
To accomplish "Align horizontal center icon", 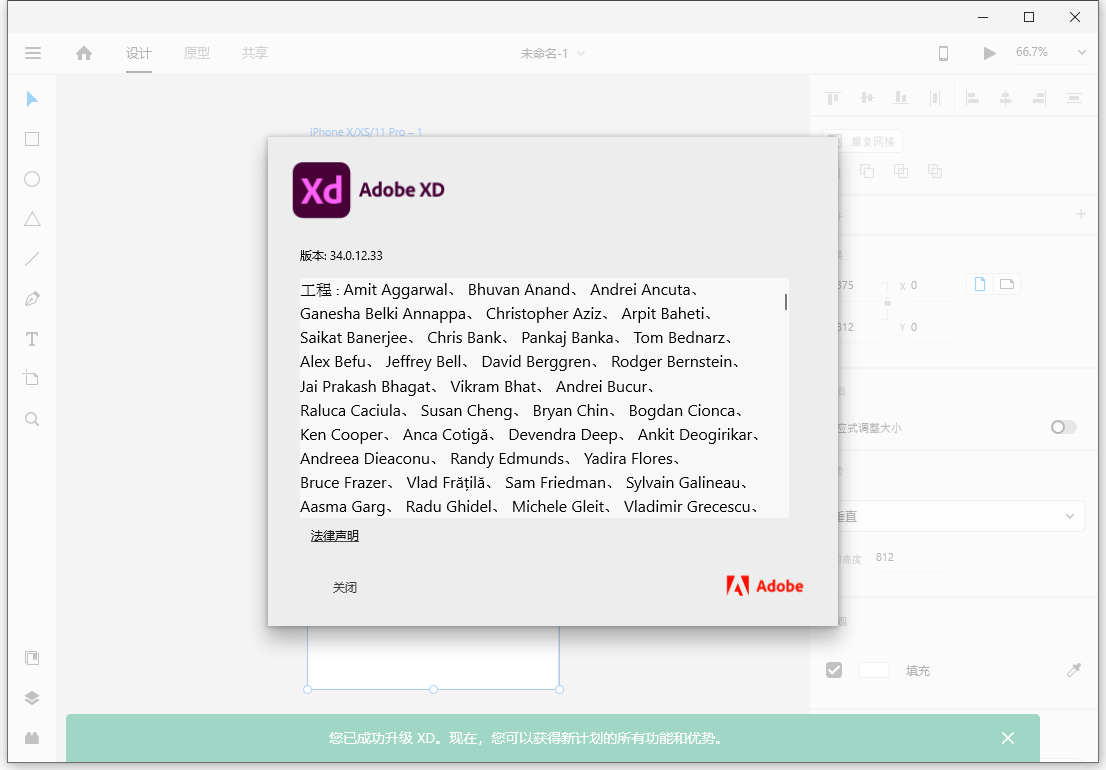I will (x=1005, y=98).
